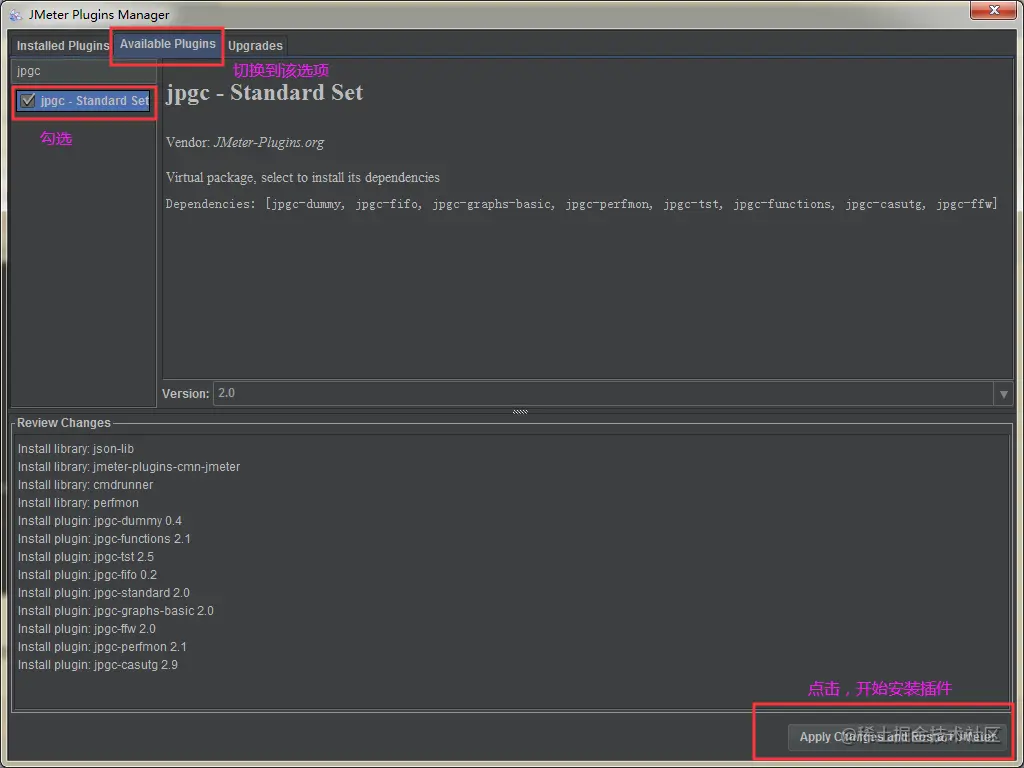Click 'Install library: cmdrunner' line

pyautogui.click(x=86, y=485)
